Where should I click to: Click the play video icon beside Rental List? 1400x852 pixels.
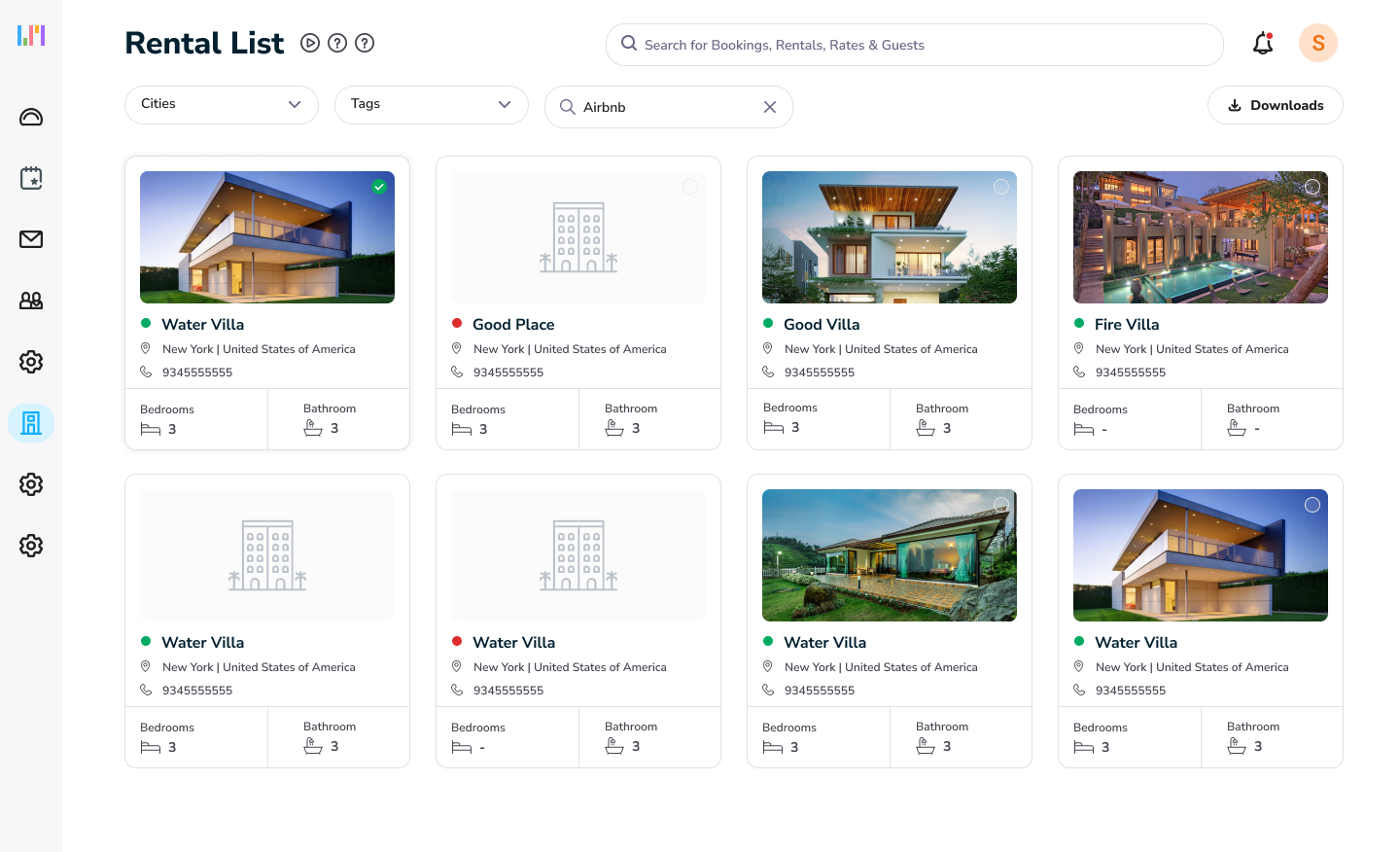310,43
